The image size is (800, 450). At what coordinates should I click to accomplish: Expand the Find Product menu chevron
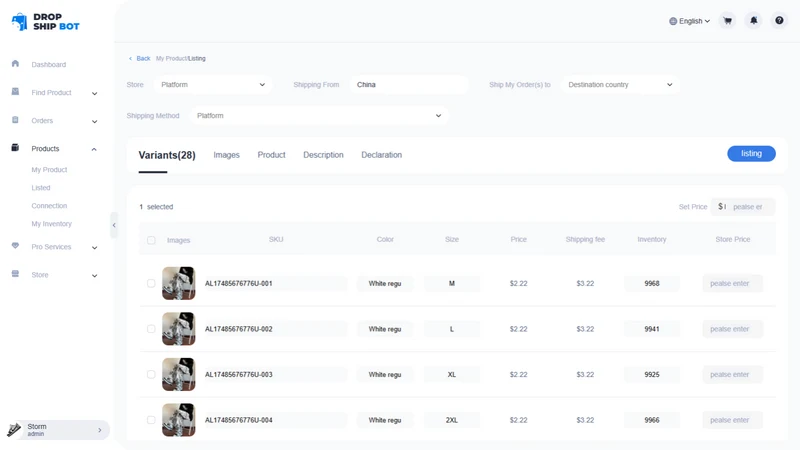pos(94,93)
